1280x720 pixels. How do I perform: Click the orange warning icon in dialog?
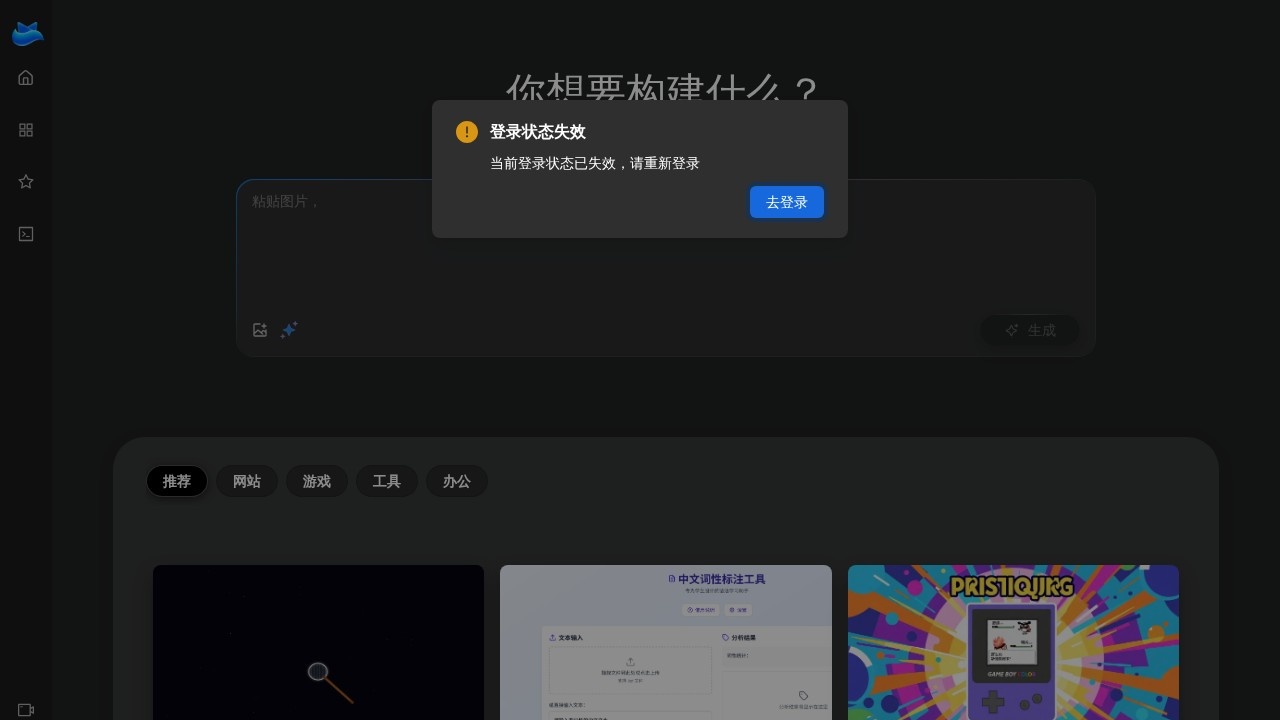pos(467,132)
